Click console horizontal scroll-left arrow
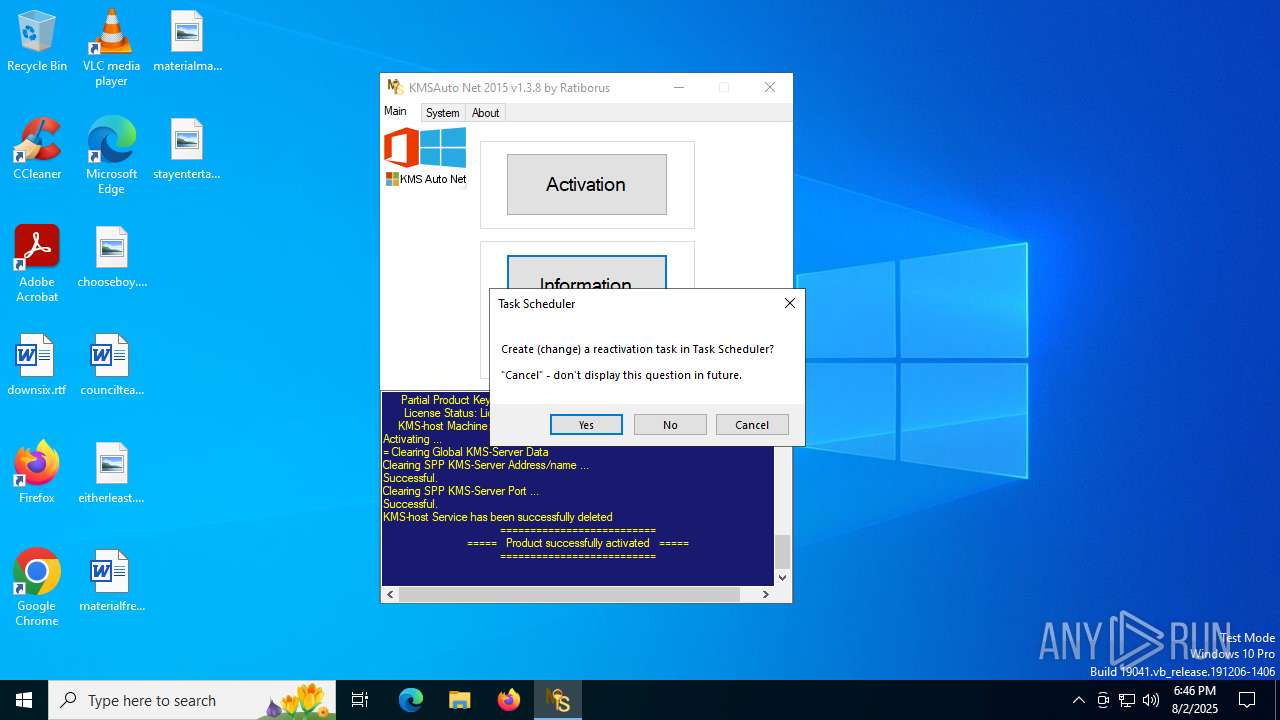This screenshot has width=1280, height=720. (390, 594)
